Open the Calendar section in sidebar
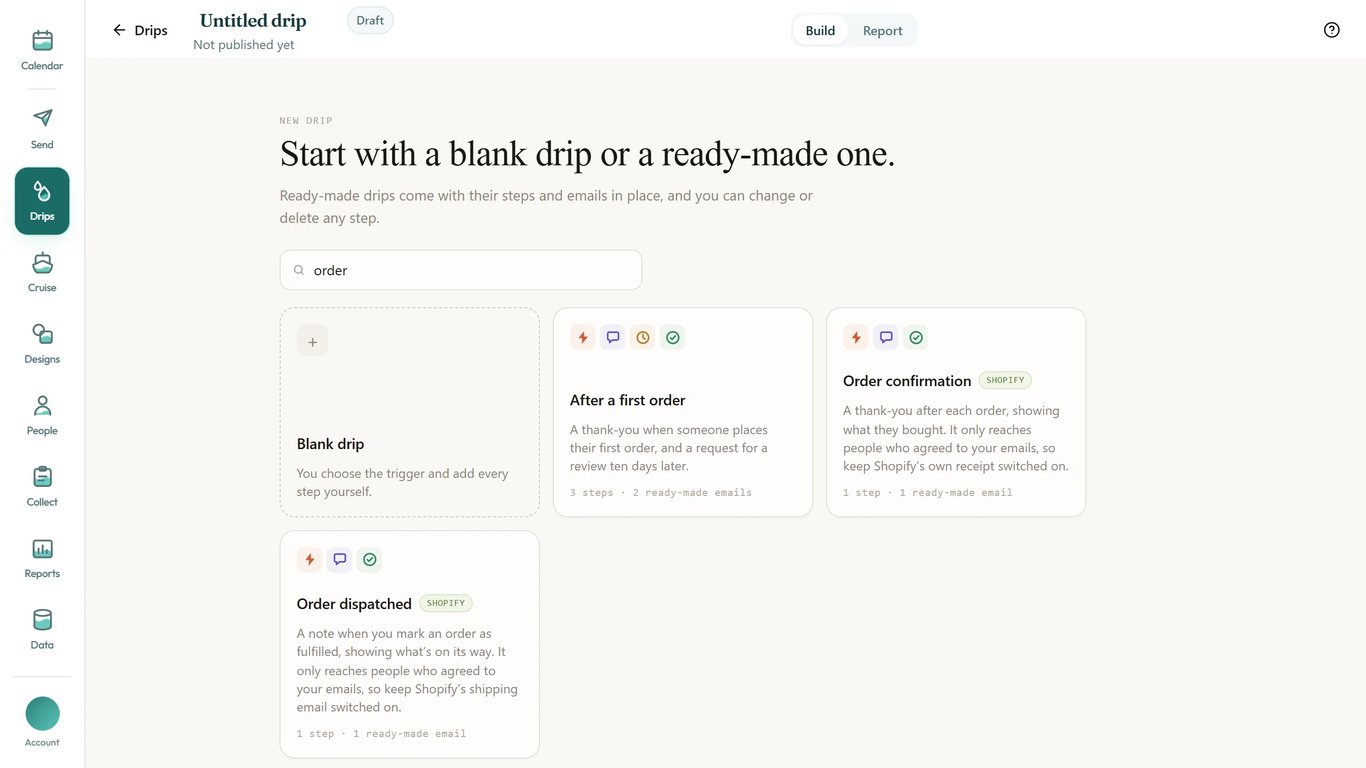This screenshot has width=1366, height=768. click(42, 50)
